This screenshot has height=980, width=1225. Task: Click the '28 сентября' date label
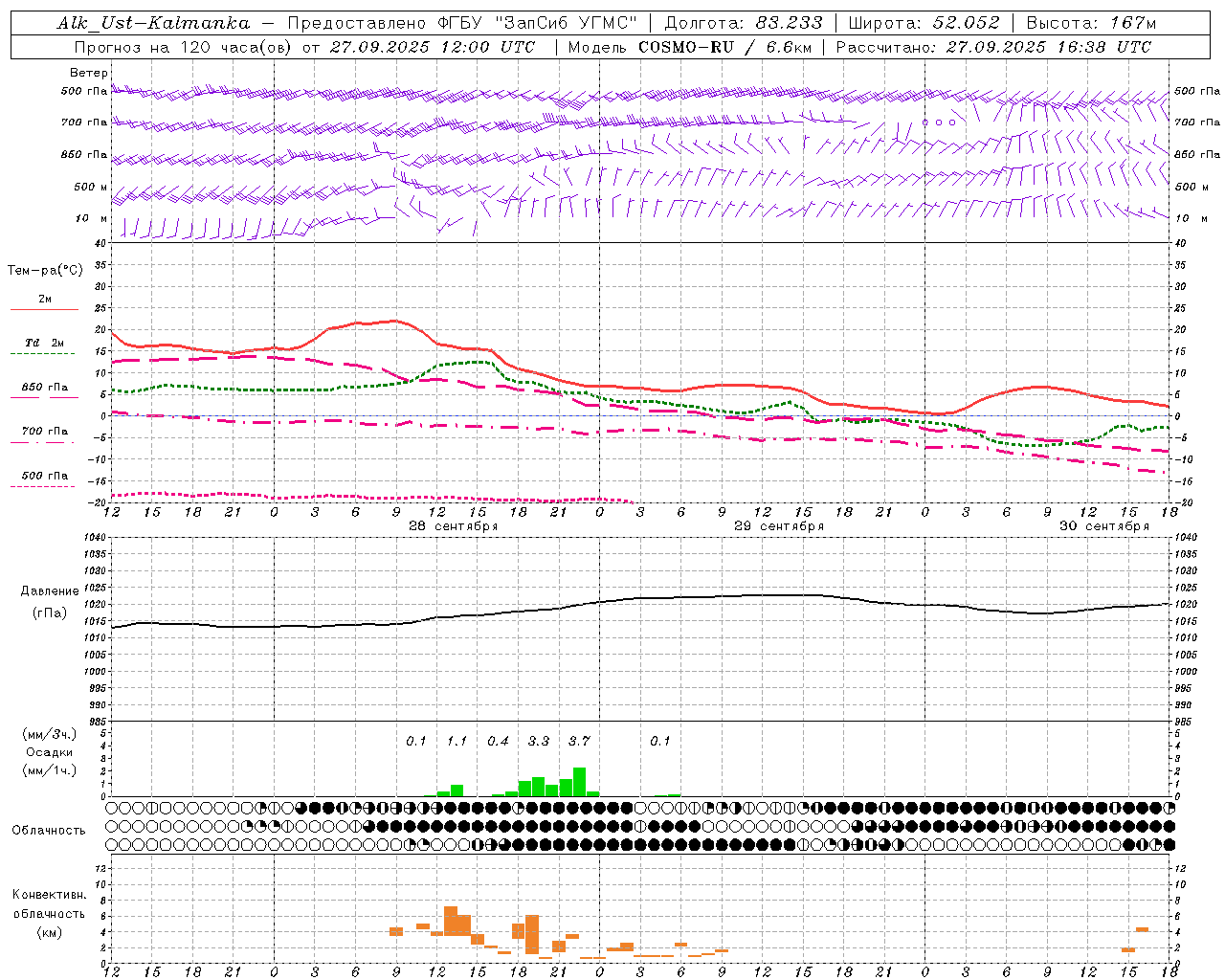pos(454,526)
